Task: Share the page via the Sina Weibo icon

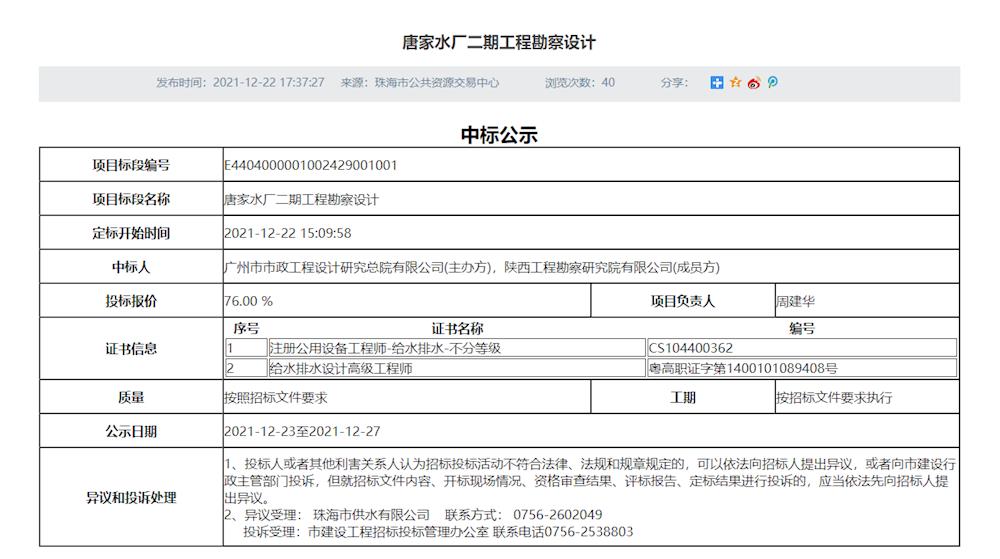Action: click(x=754, y=83)
